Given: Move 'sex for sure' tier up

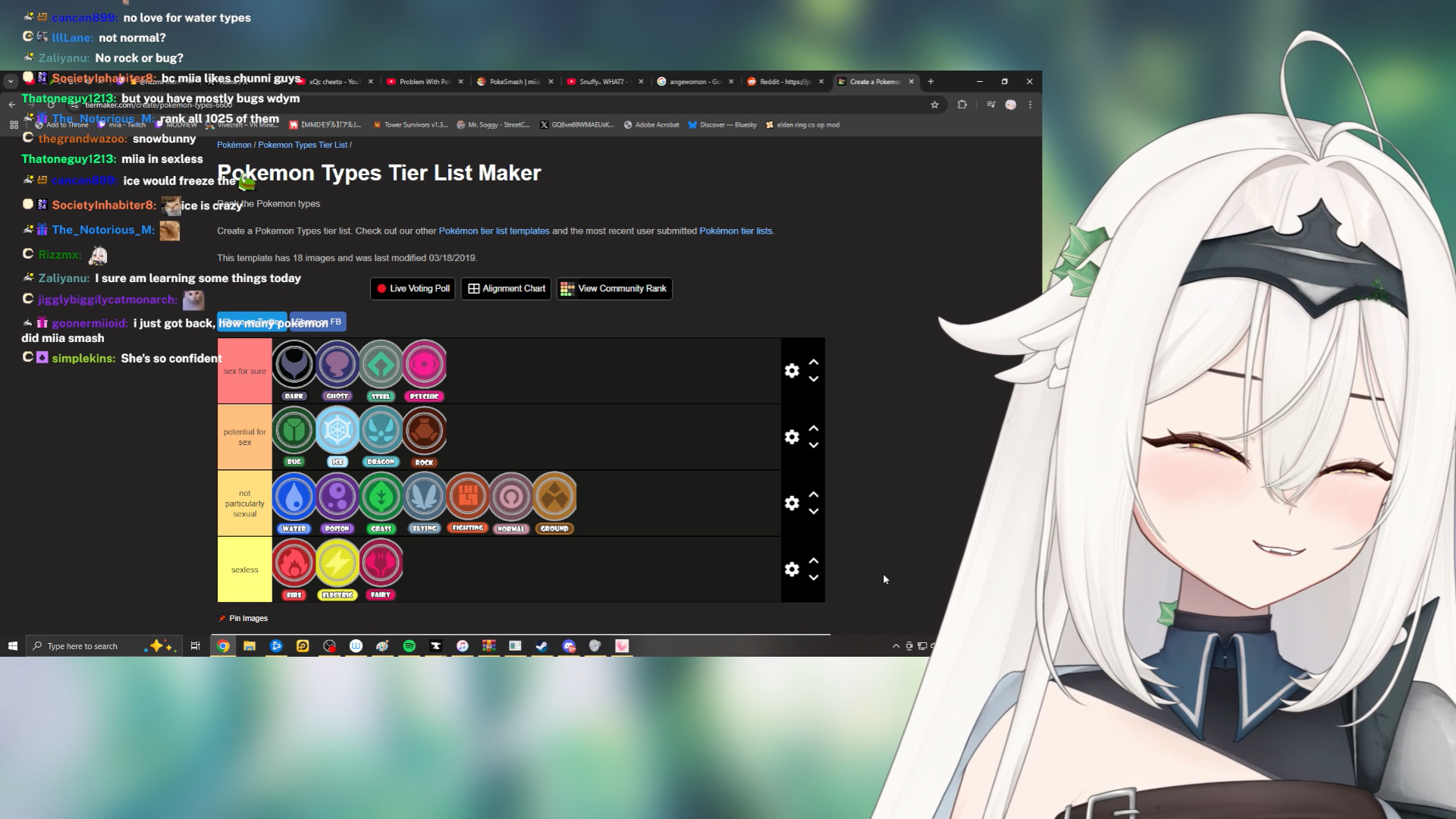Looking at the screenshot, I should [x=814, y=362].
